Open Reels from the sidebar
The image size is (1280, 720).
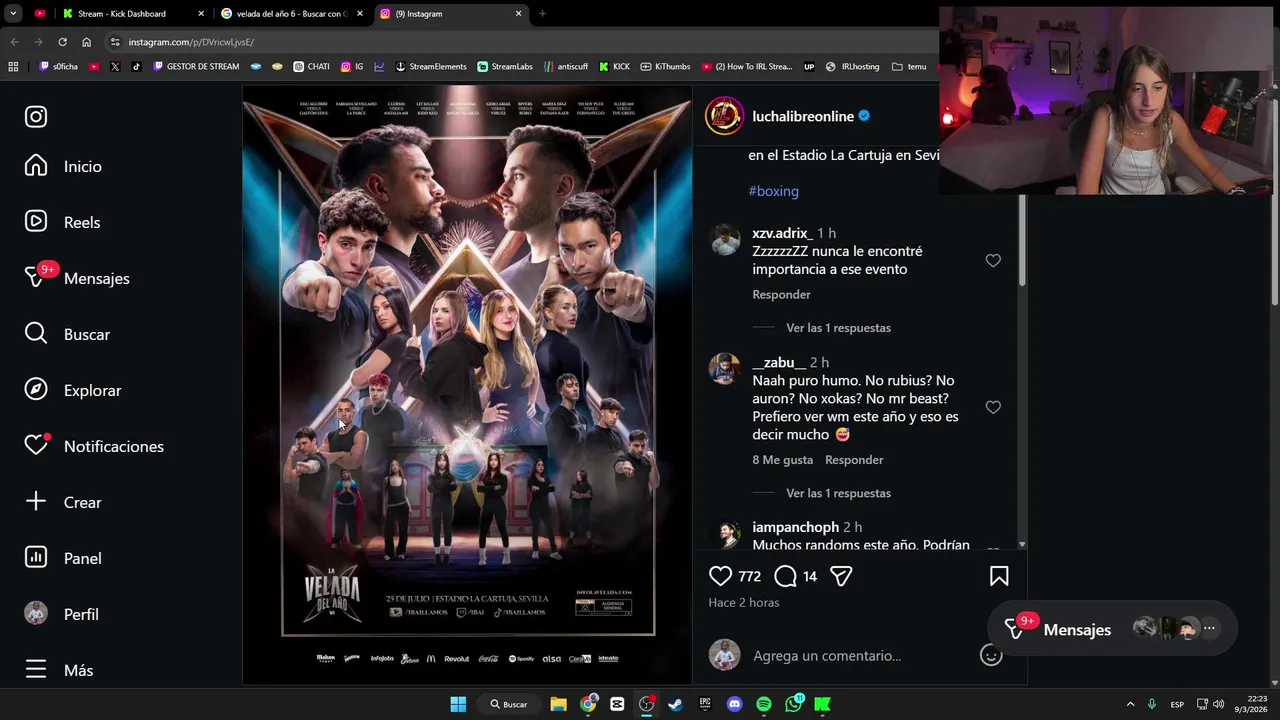(x=63, y=222)
